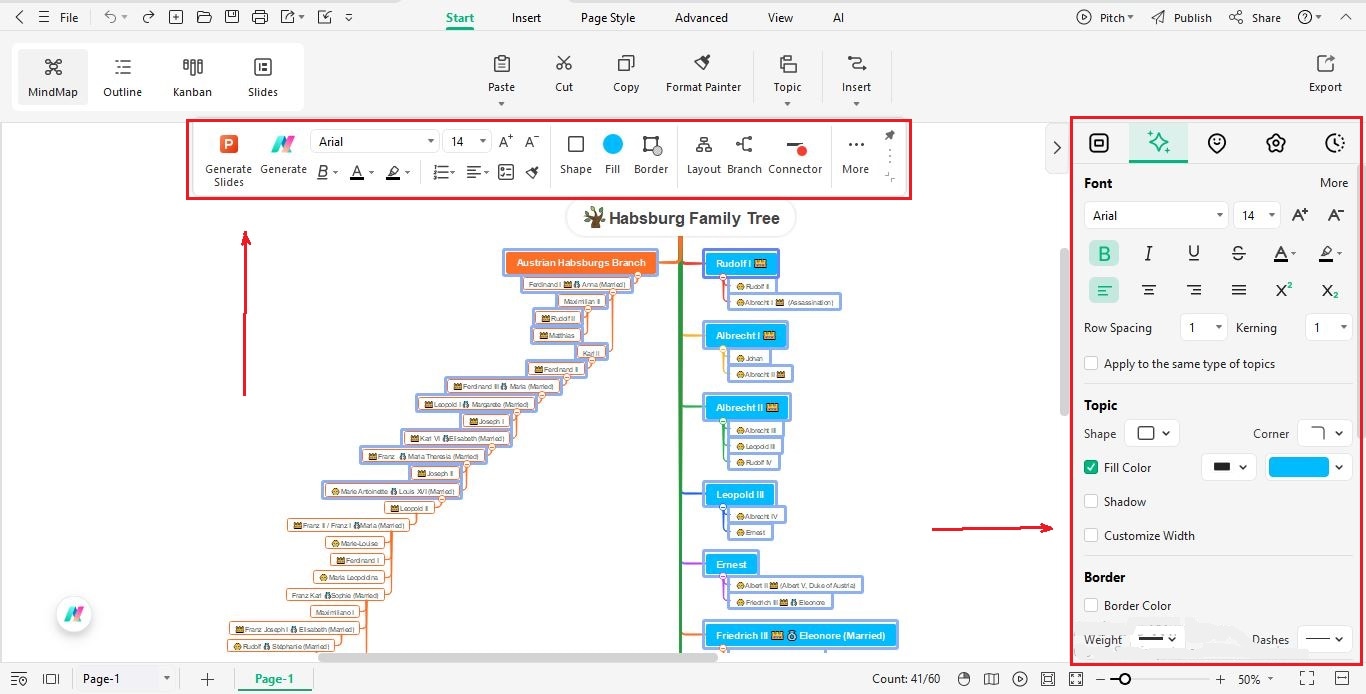The height and width of the screenshot is (694, 1366).
Task: Open the View ribbon tab
Action: coord(780,18)
